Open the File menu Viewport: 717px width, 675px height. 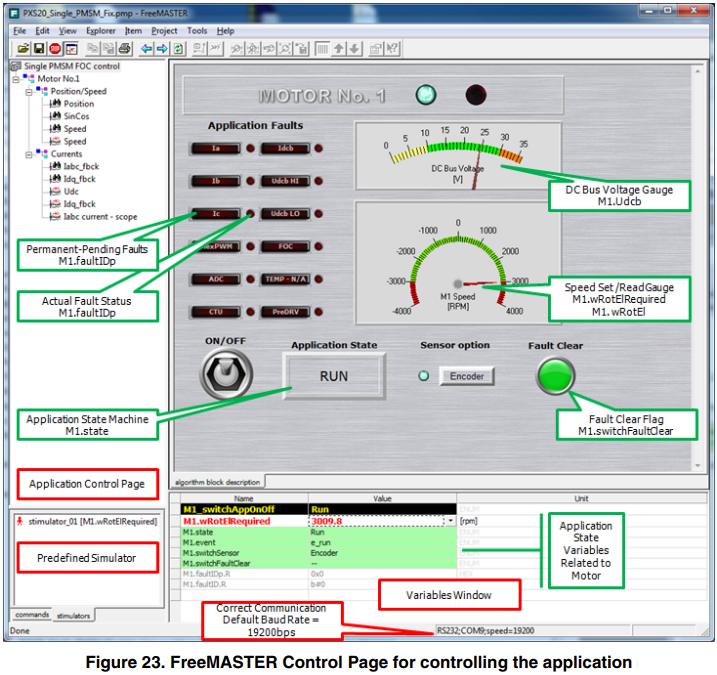(19, 31)
